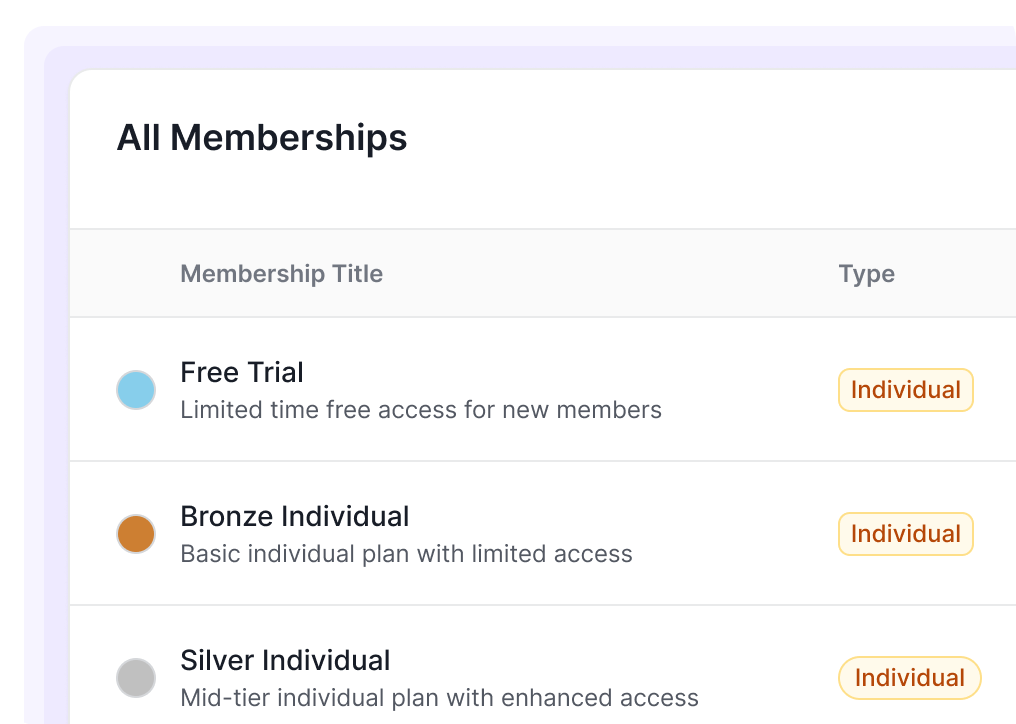1016x724 pixels.
Task: Click the 'Limited time free access' description
Action: coord(420,410)
